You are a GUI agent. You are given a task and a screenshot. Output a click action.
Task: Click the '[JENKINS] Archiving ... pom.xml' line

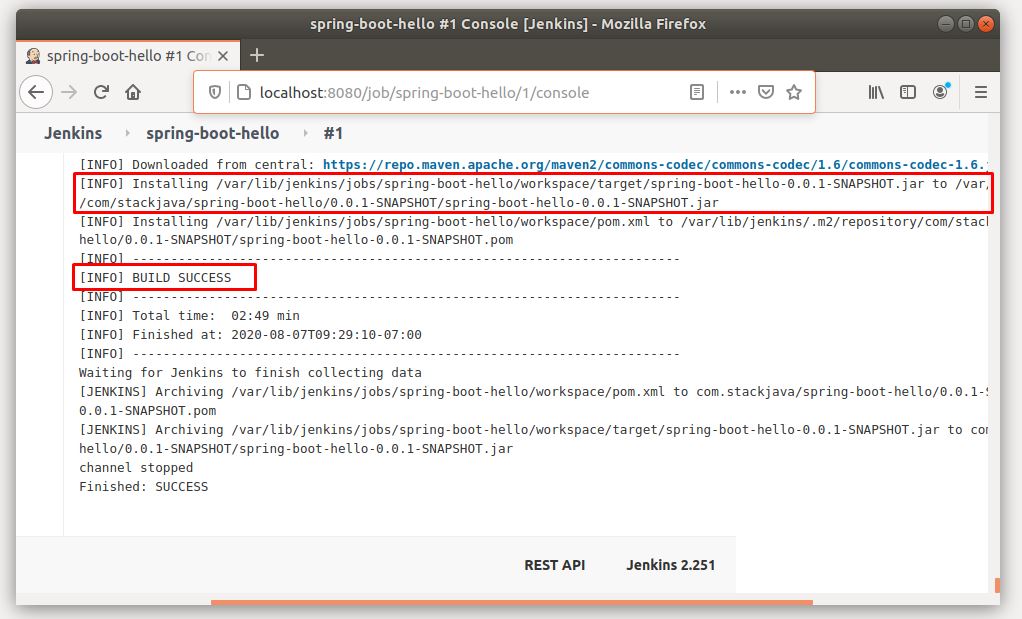[533, 401]
